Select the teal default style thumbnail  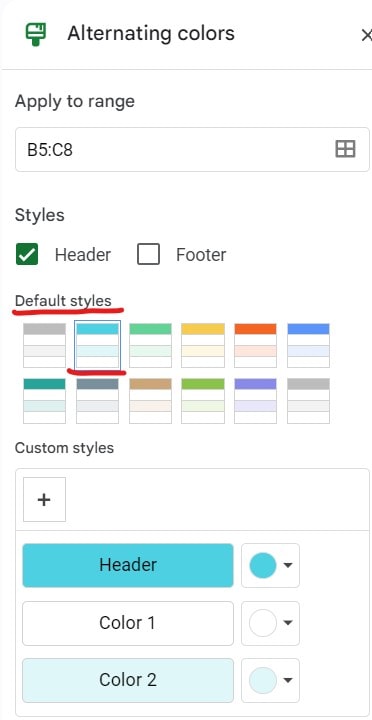44,400
